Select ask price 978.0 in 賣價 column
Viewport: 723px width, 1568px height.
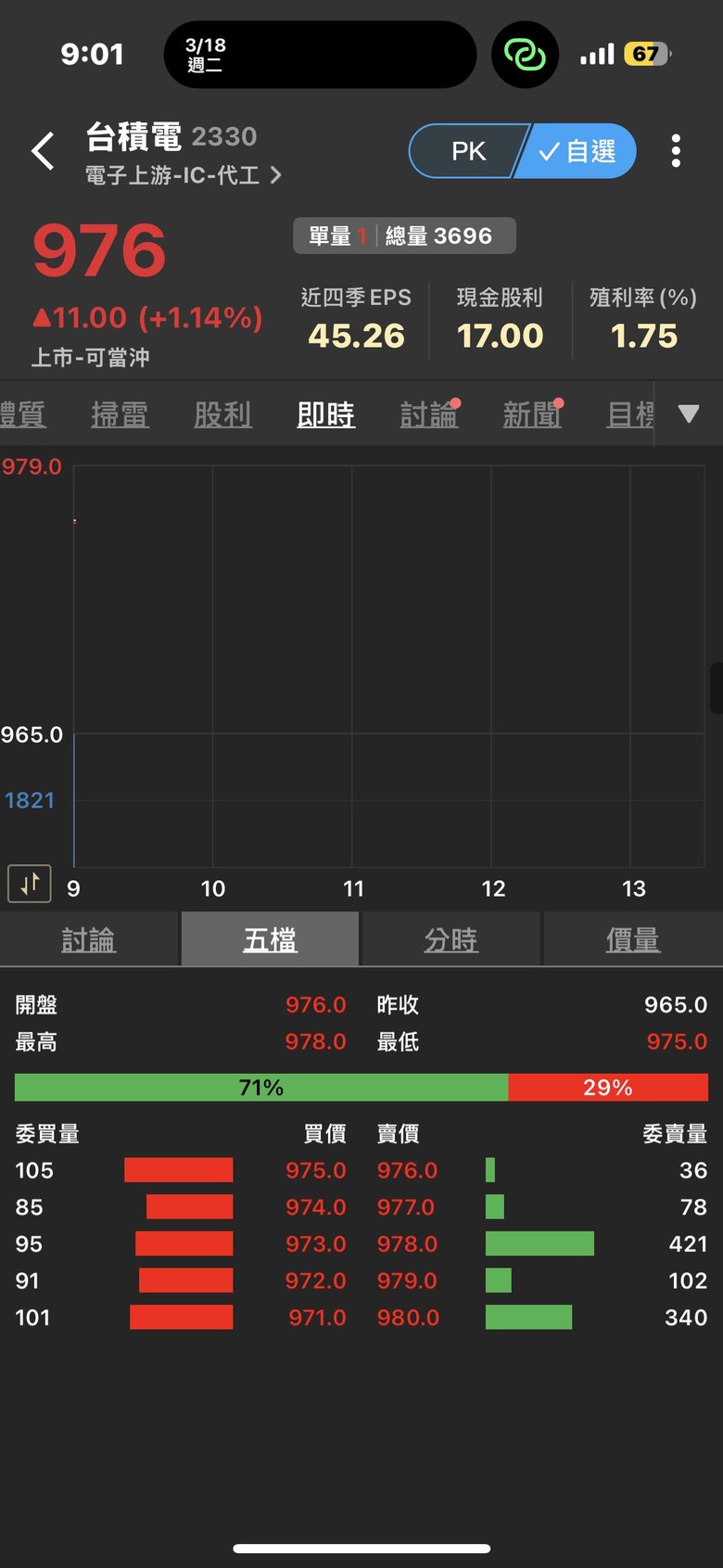(x=407, y=1243)
